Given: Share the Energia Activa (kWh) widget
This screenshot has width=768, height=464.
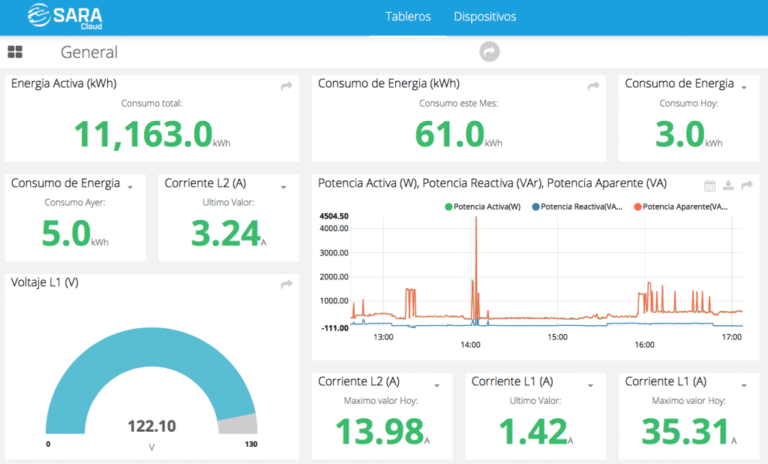Looking at the screenshot, I should pos(287,87).
